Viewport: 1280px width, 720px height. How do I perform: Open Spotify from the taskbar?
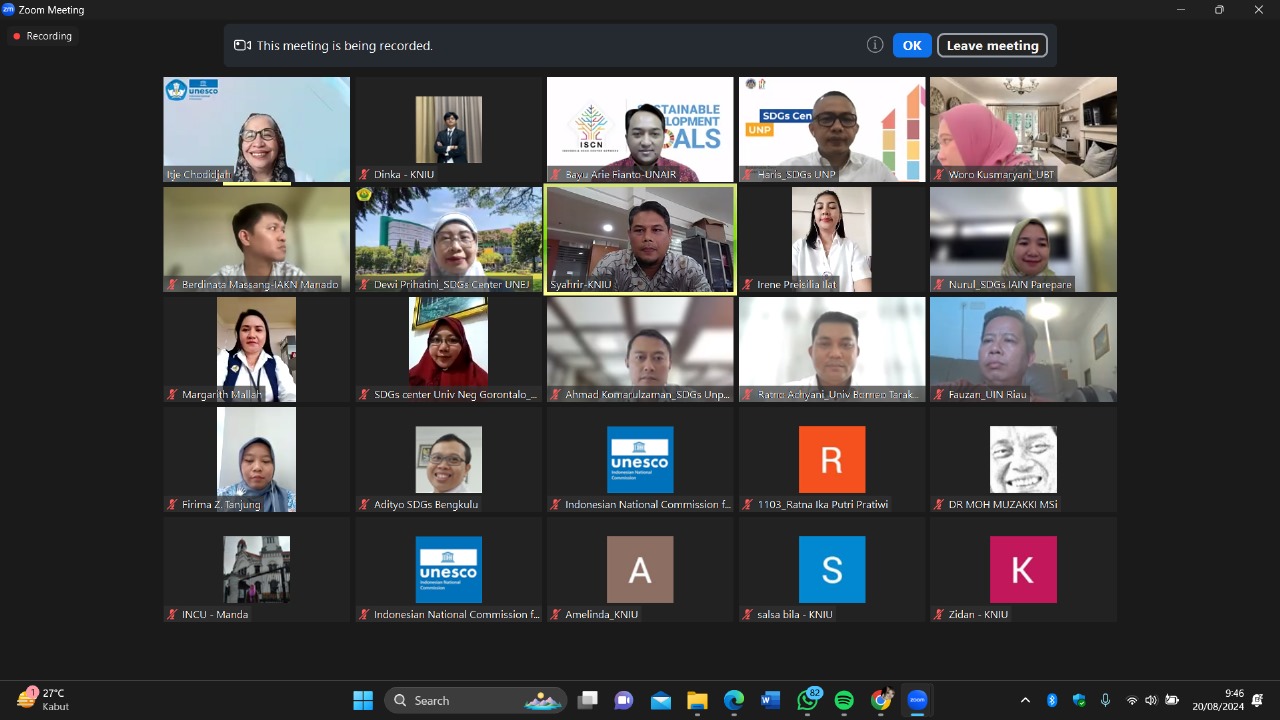(844, 700)
